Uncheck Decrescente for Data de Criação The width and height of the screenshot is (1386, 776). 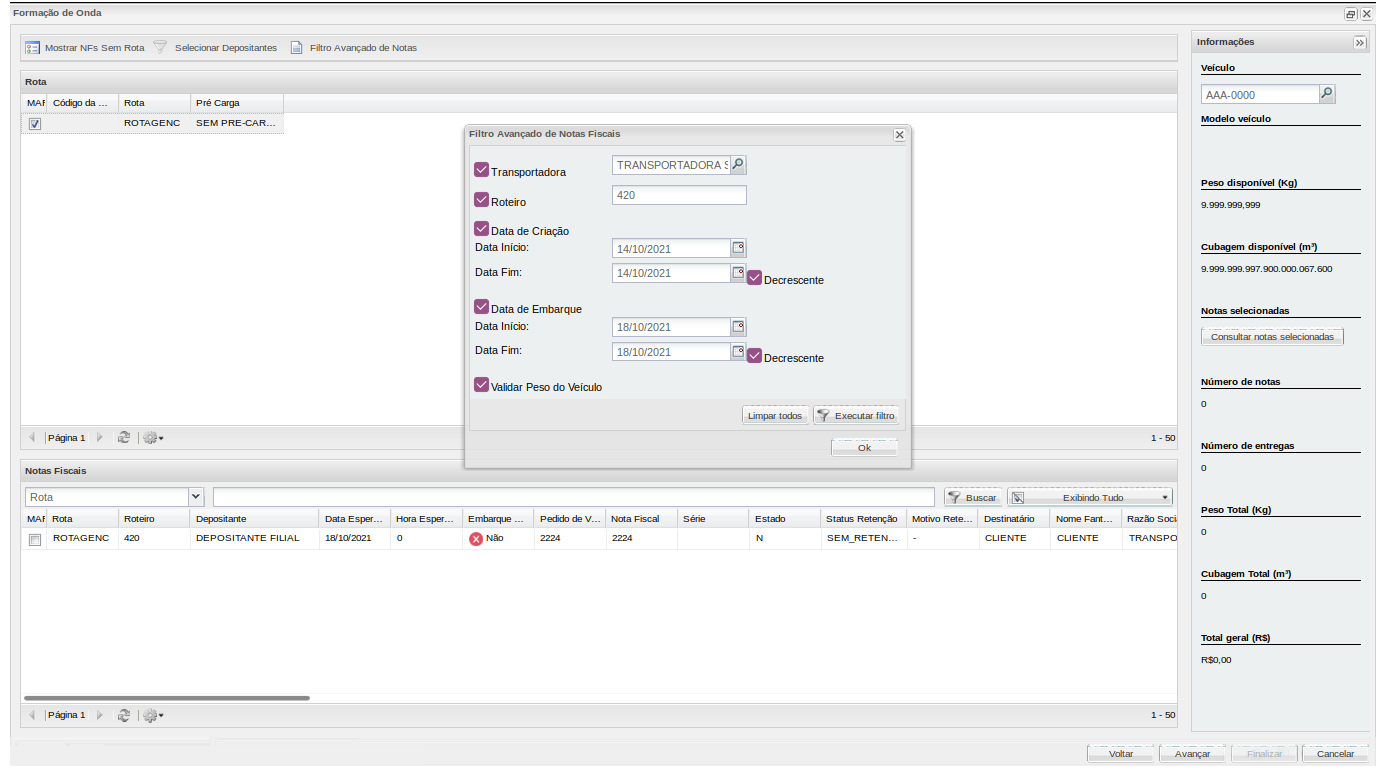click(755, 278)
